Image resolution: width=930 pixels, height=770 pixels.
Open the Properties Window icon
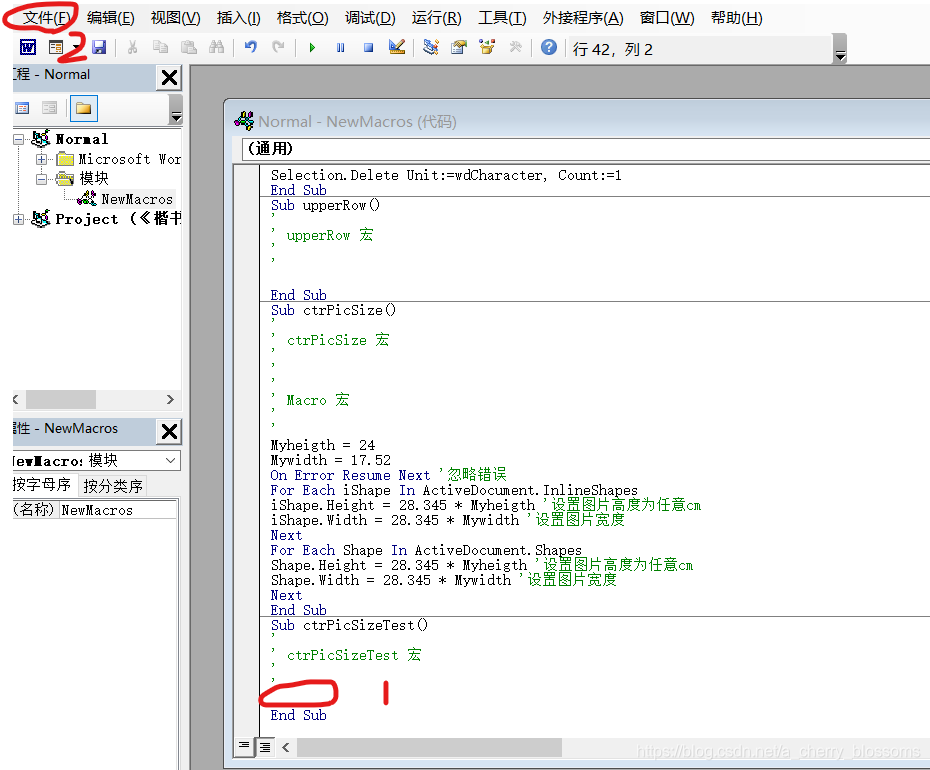point(458,47)
